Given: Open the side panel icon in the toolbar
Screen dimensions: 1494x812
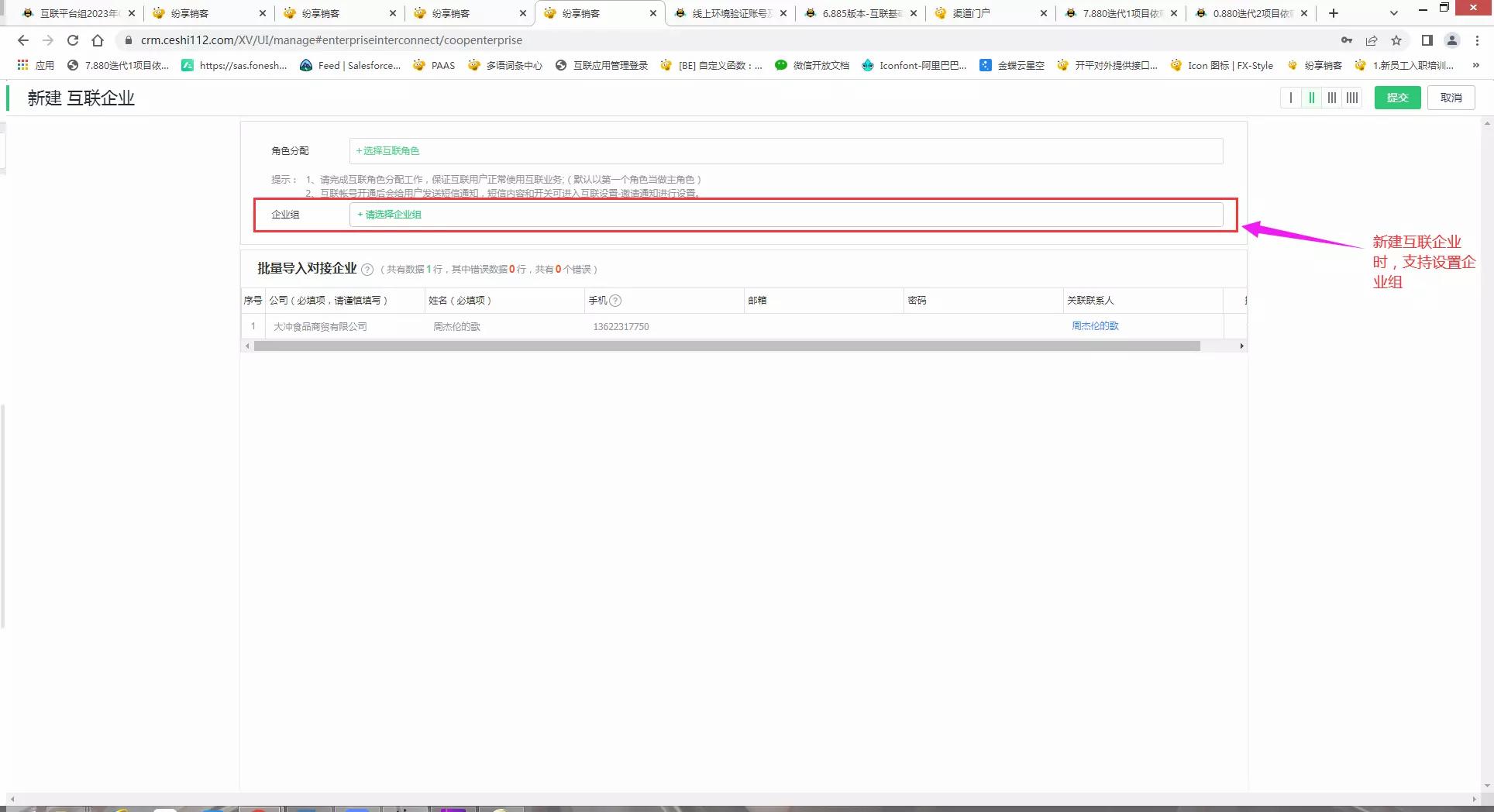Looking at the screenshot, I should (1425, 40).
